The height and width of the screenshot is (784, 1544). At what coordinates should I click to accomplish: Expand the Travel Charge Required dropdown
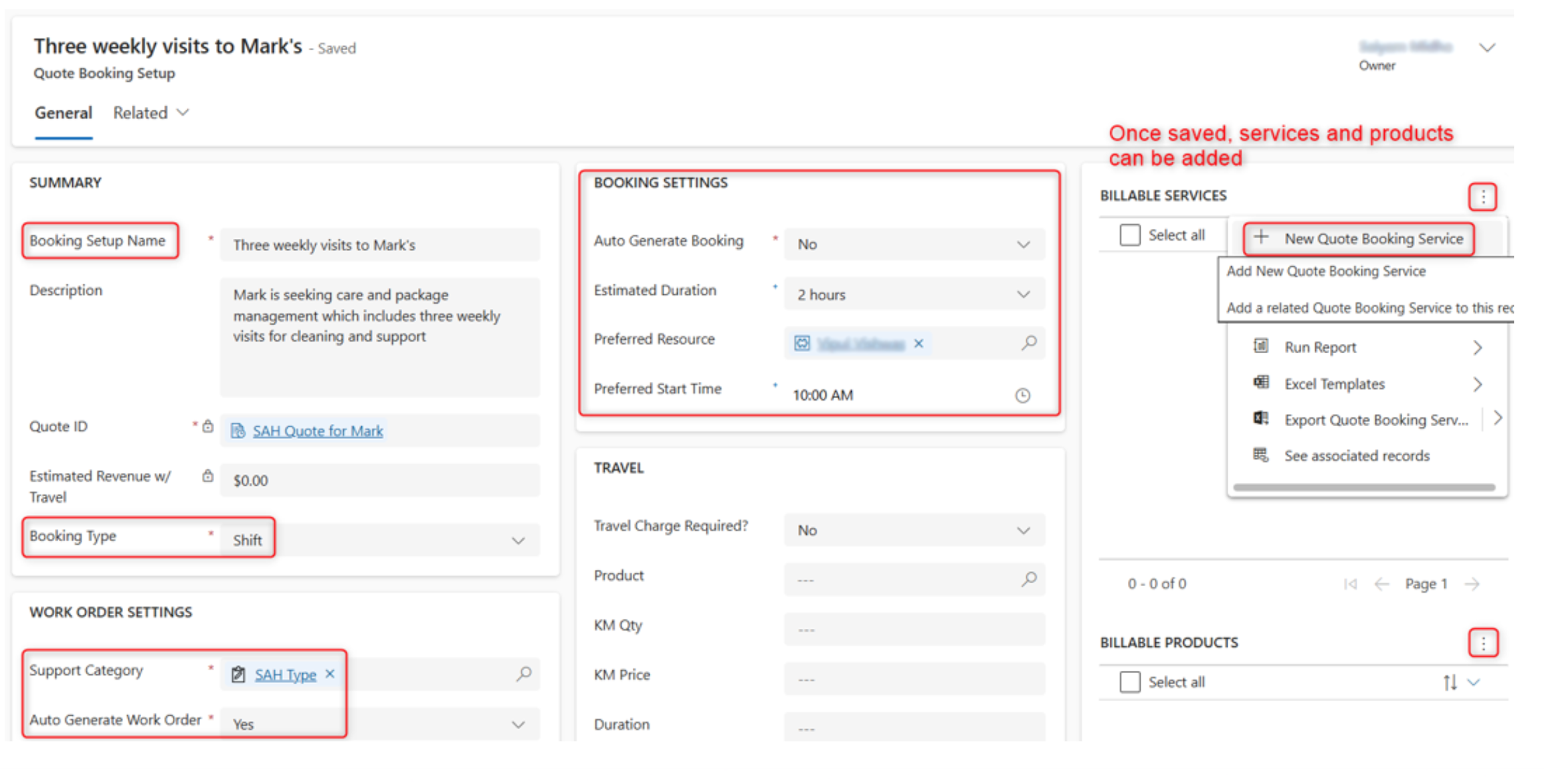1023,530
